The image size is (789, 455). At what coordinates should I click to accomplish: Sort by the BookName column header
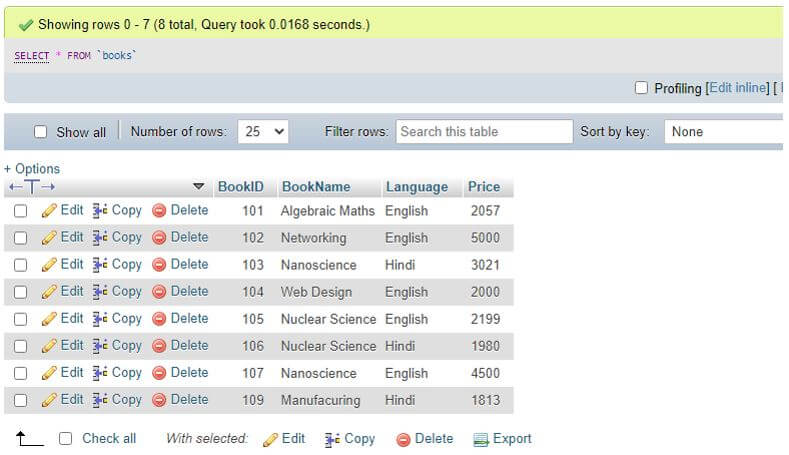coord(316,187)
